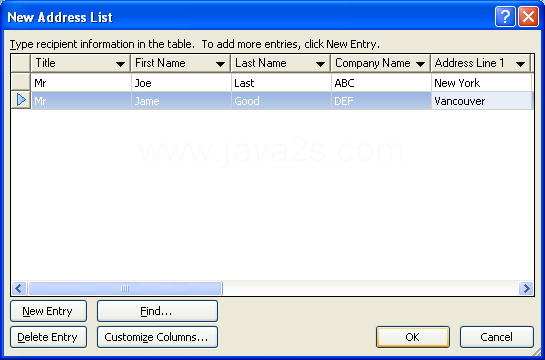Click the 'ABC' company cell
Image resolution: width=545 pixels, height=360 pixels.
pyautogui.click(x=381, y=82)
